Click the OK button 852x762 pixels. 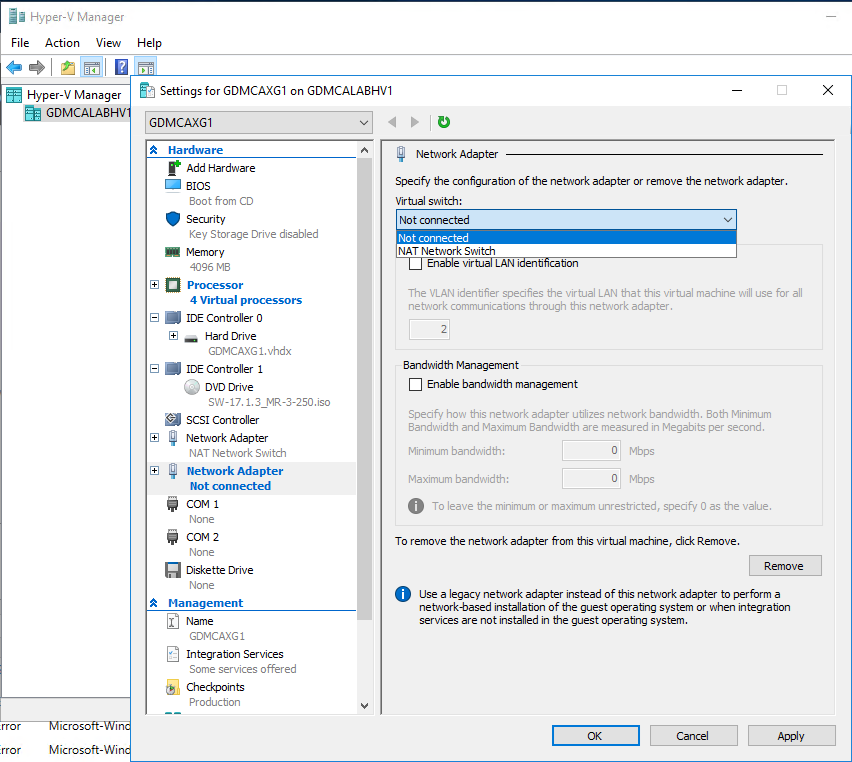click(x=596, y=736)
